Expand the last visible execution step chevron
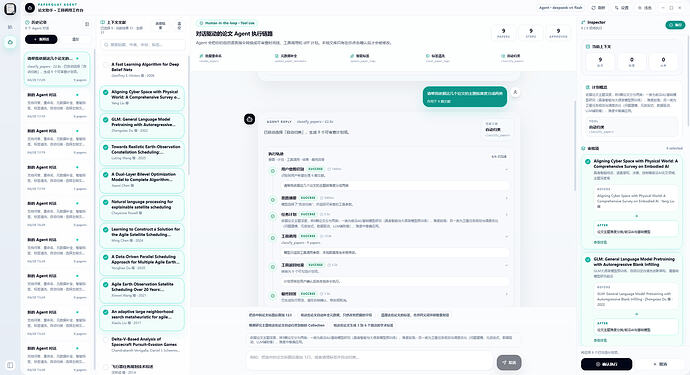 click(506, 294)
